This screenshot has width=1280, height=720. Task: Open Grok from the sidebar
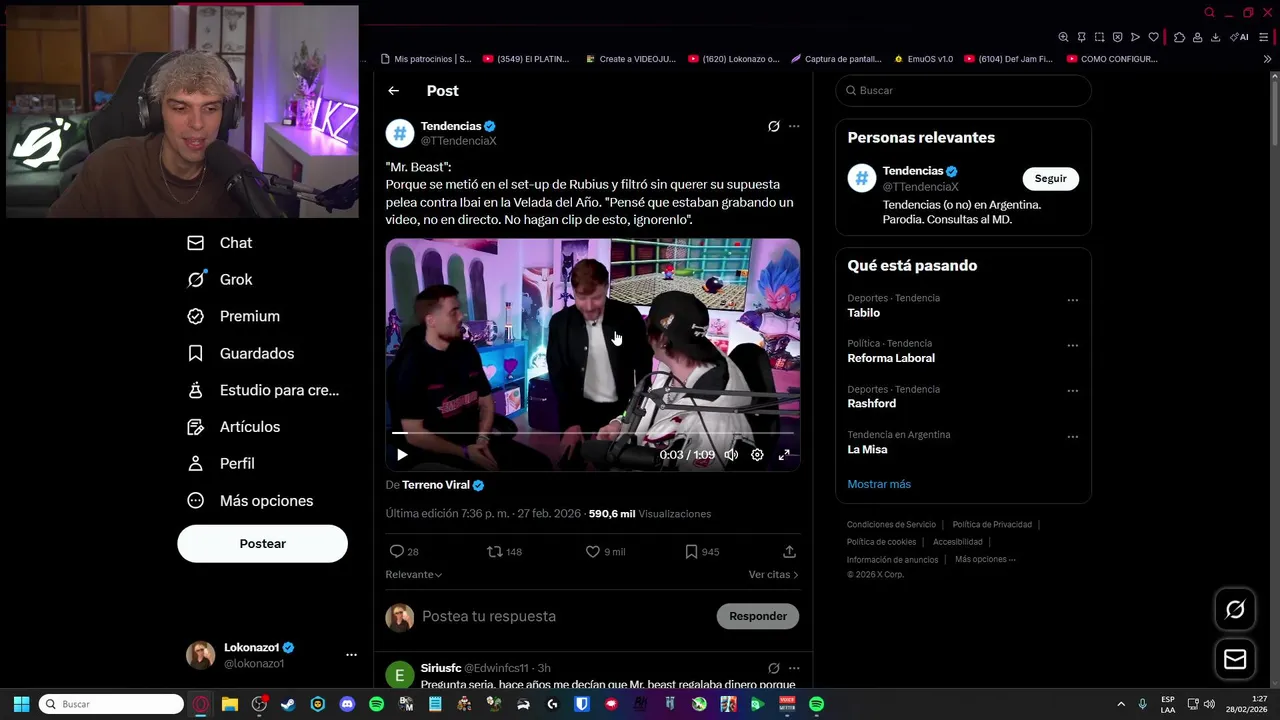(x=220, y=280)
